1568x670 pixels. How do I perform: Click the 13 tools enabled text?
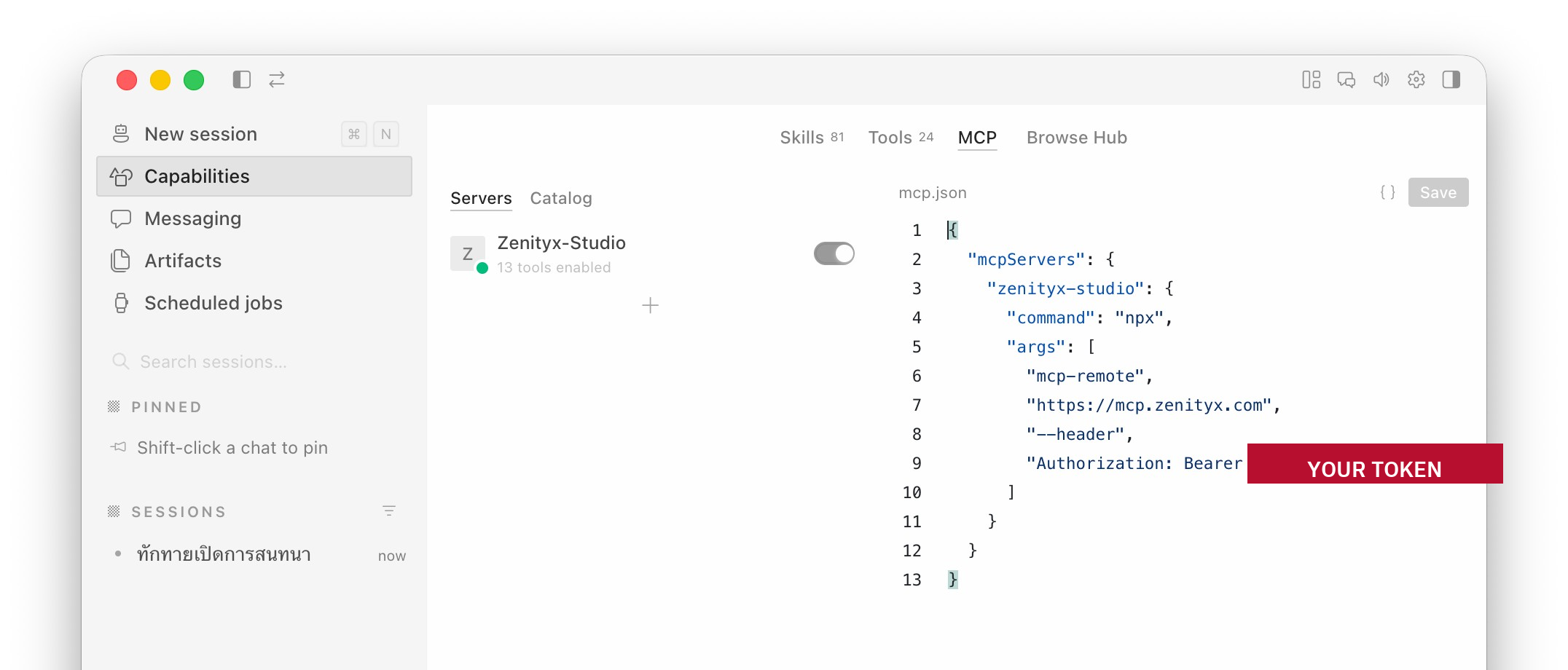(x=554, y=267)
